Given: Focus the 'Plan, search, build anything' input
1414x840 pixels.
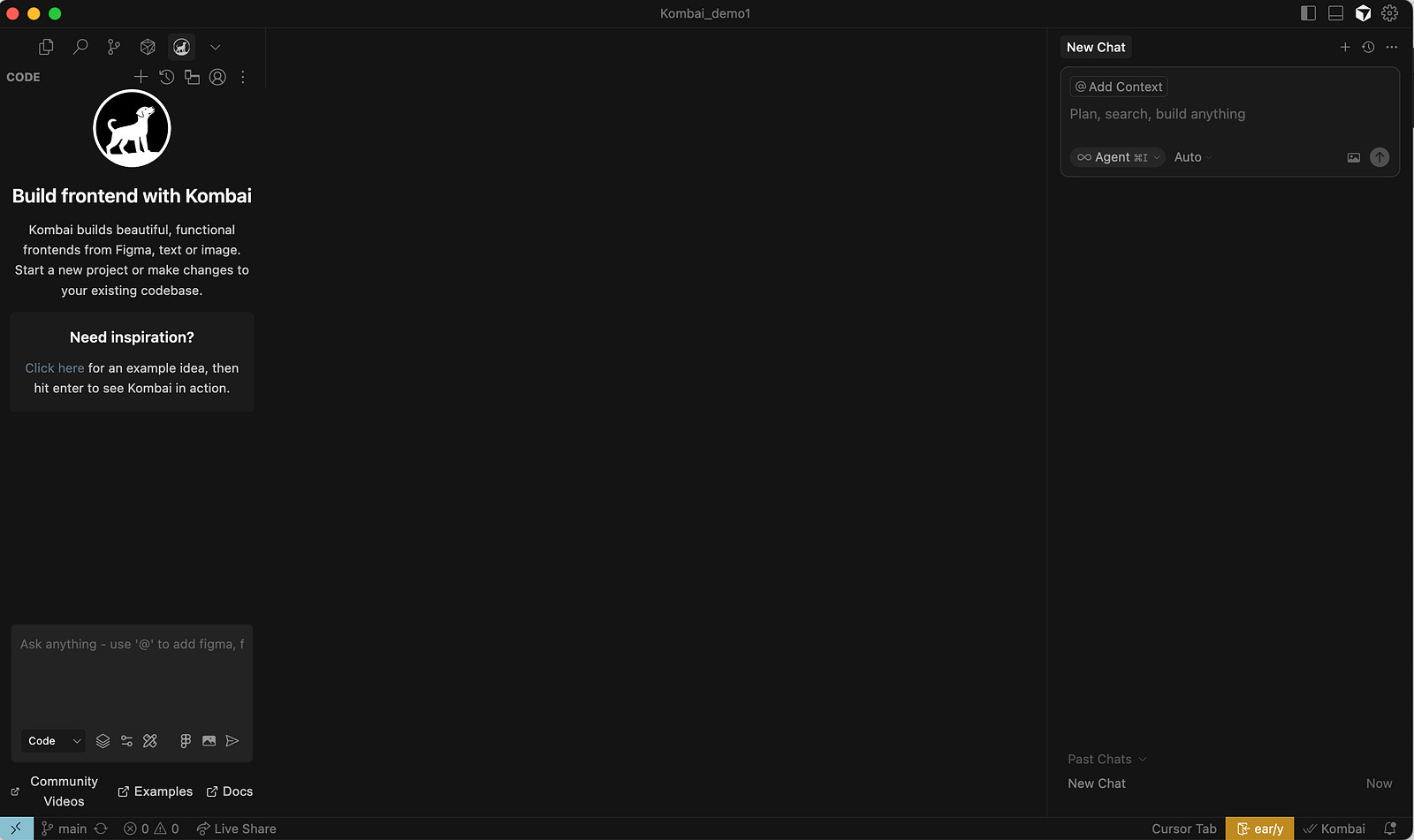Looking at the screenshot, I should point(1230,114).
